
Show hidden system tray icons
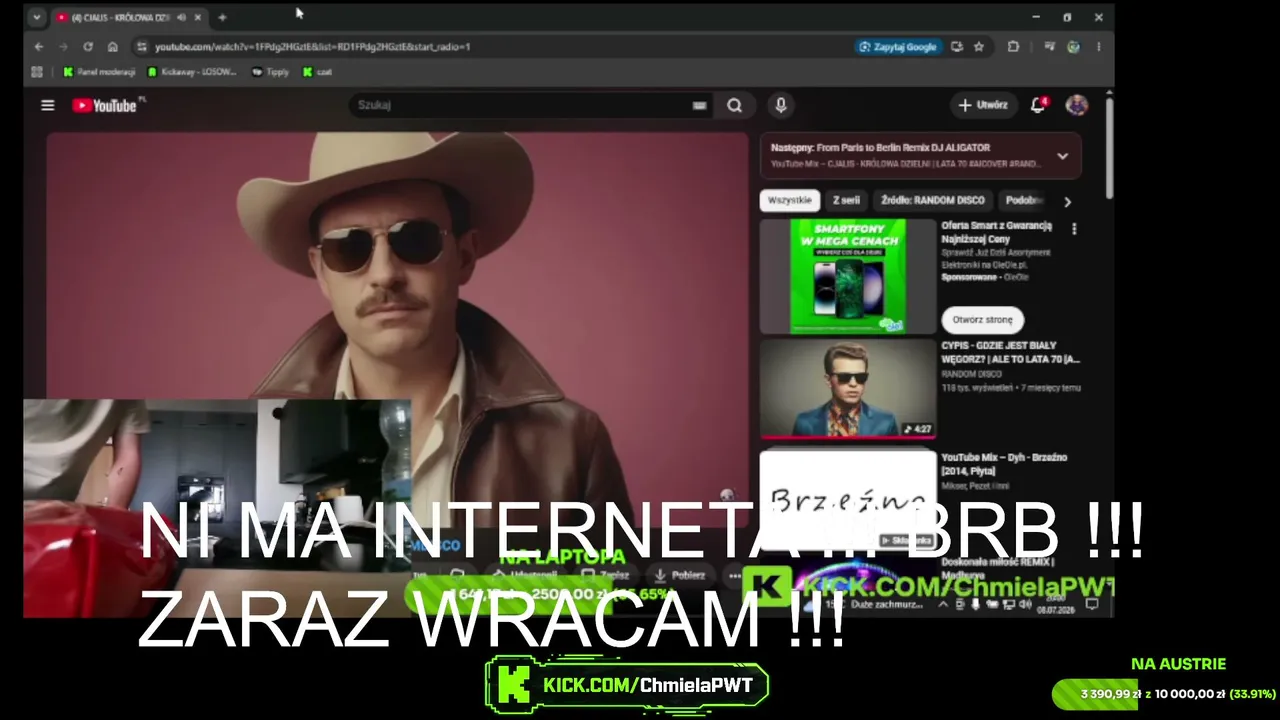tap(942, 604)
